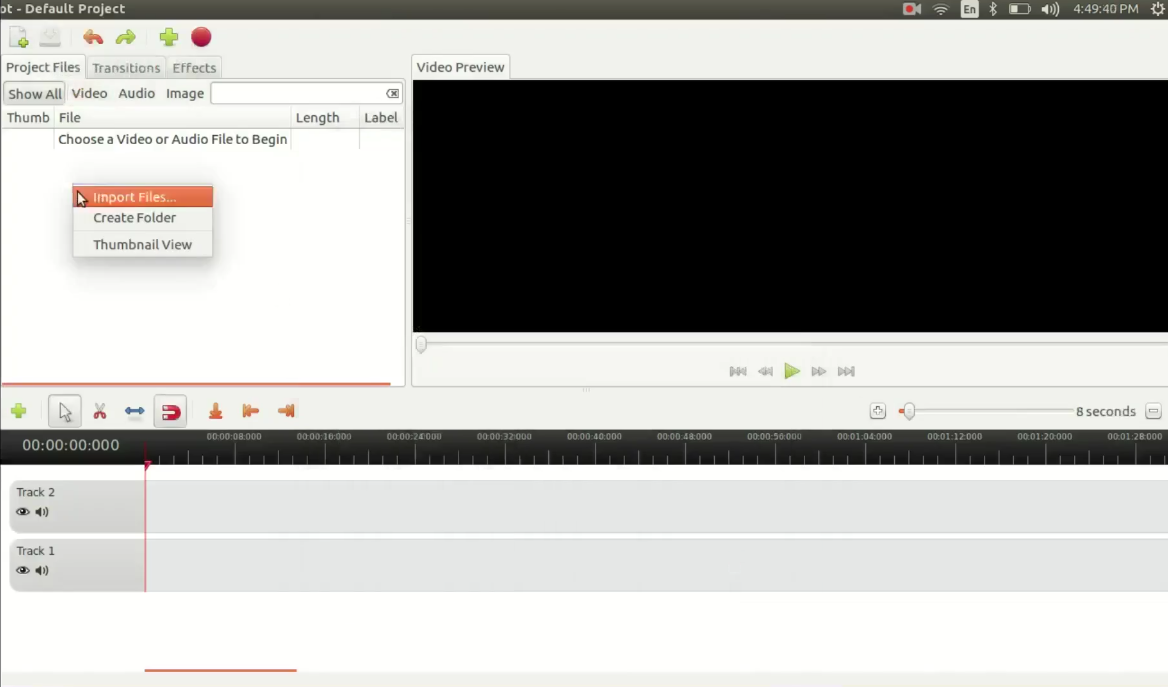Select Thumbnail View in context menu
Viewport: 1168px width, 687px height.
coord(143,244)
